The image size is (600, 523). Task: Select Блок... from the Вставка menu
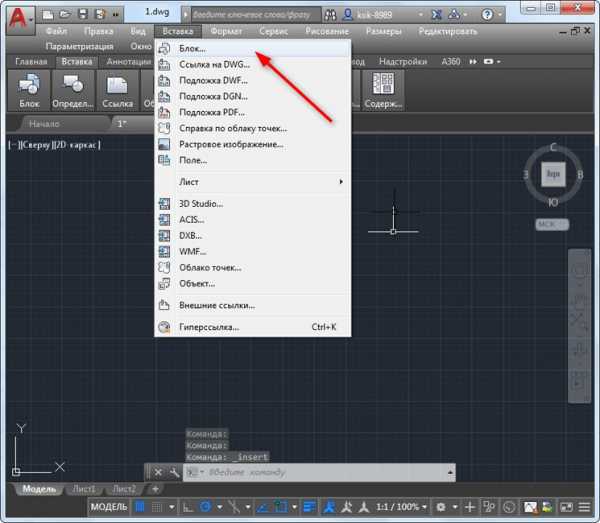pos(253,49)
